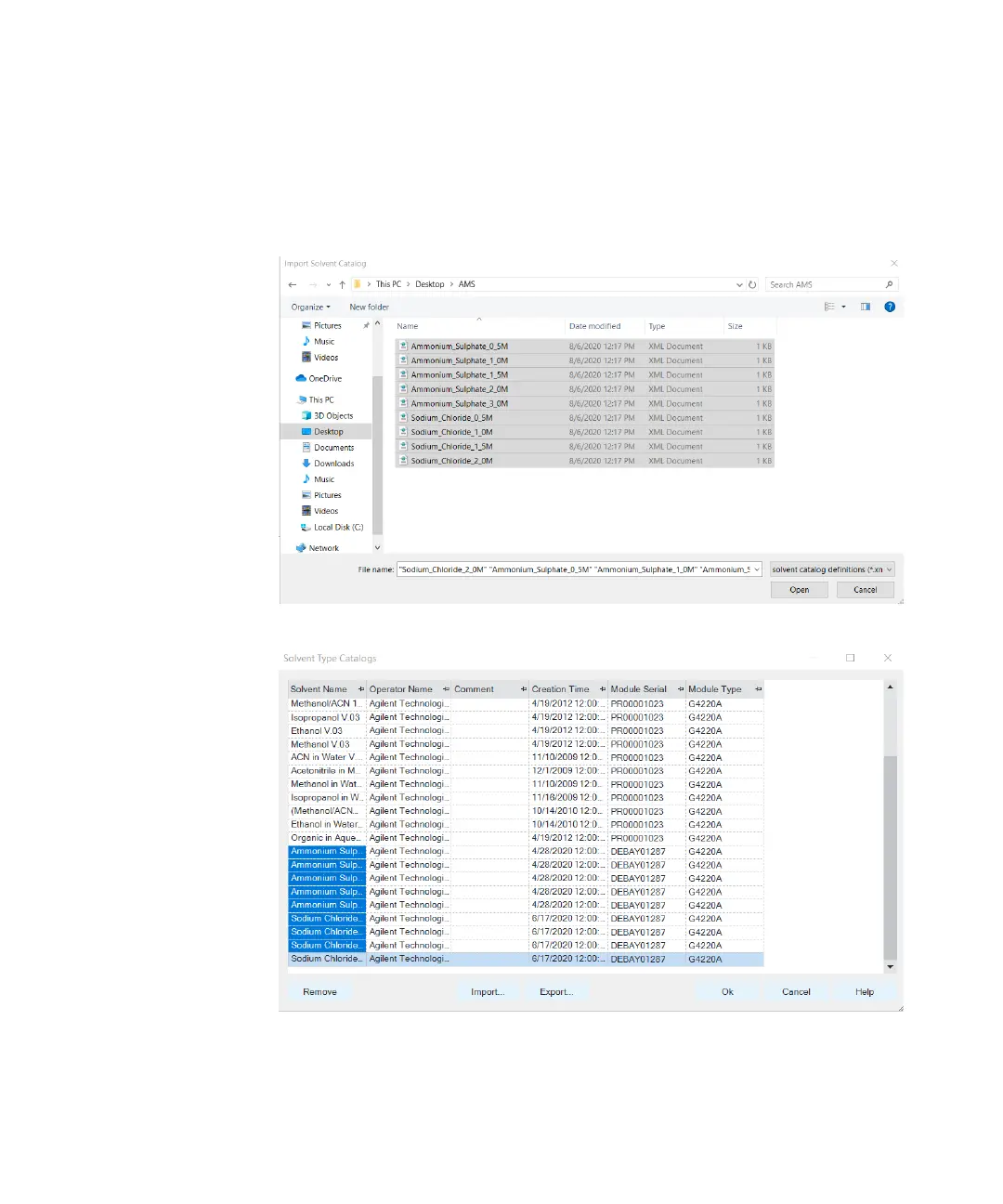
Task: Click Ok in Solvent Type Catalogs
Action: click(727, 992)
